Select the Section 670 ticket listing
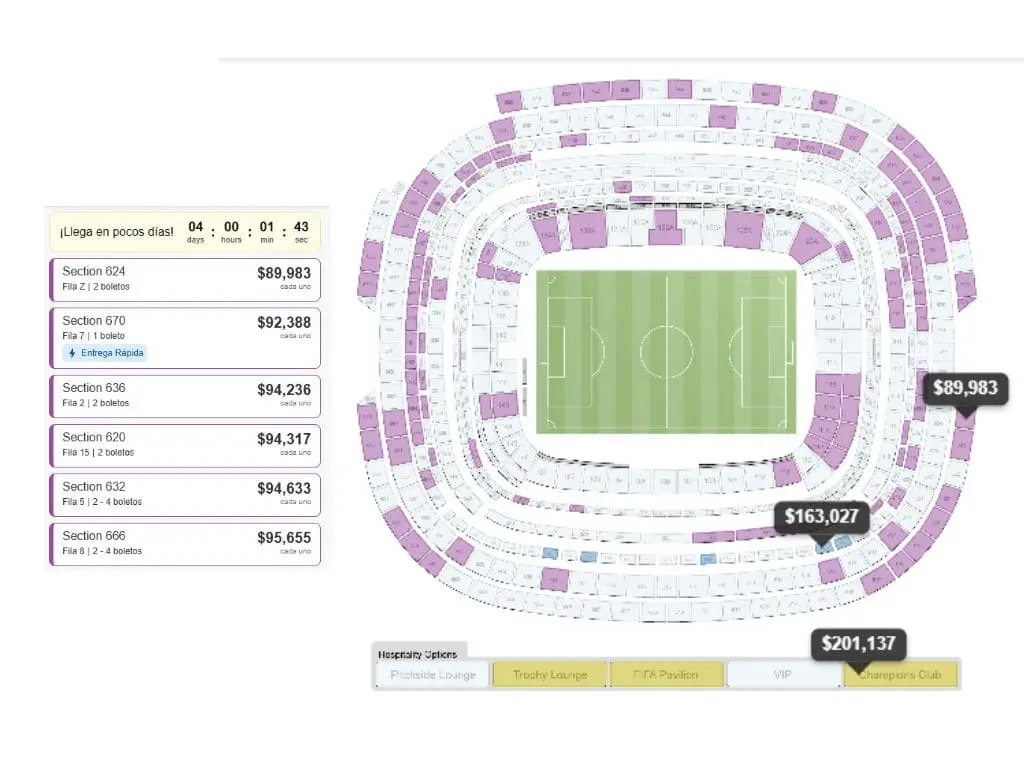The height and width of the screenshot is (768, 1024). [185, 338]
